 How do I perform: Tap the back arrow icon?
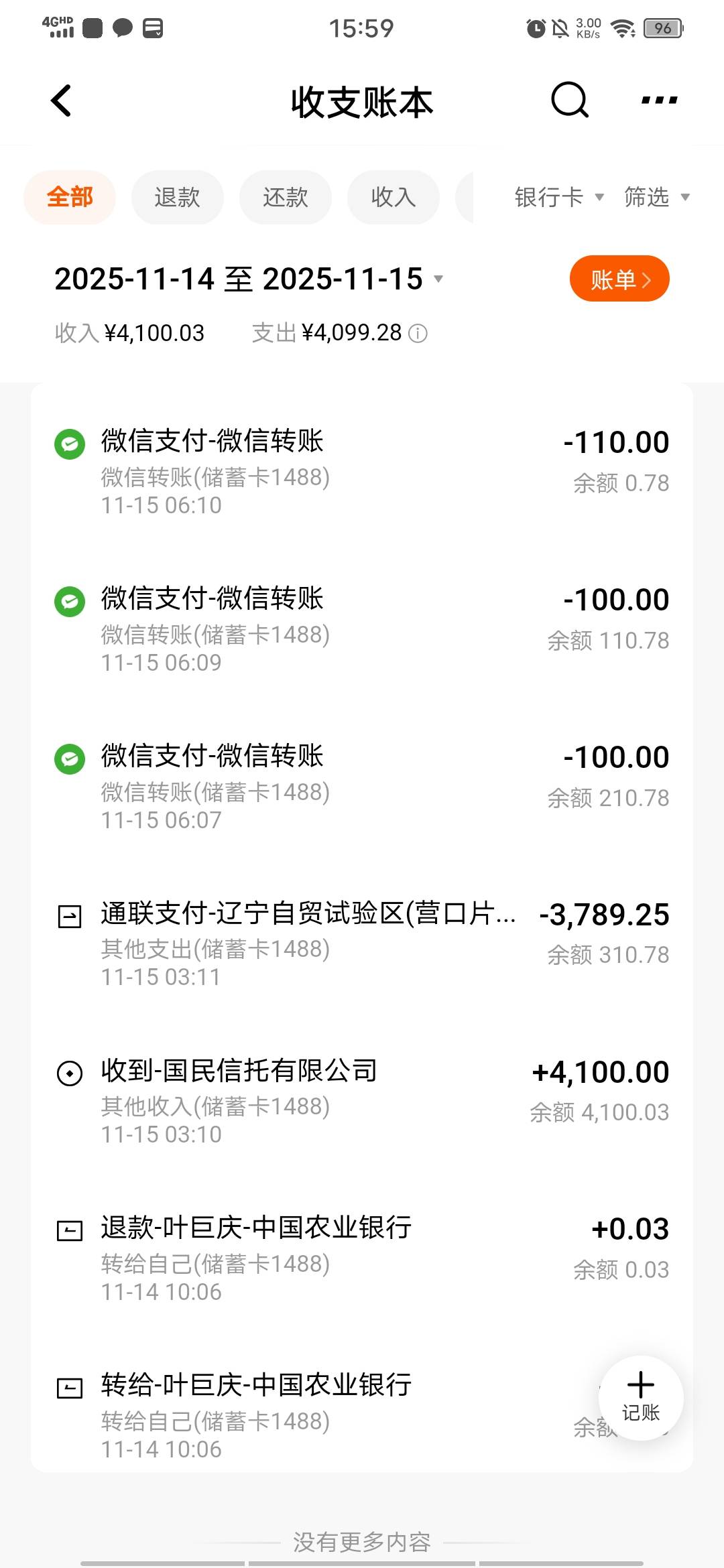point(62,101)
